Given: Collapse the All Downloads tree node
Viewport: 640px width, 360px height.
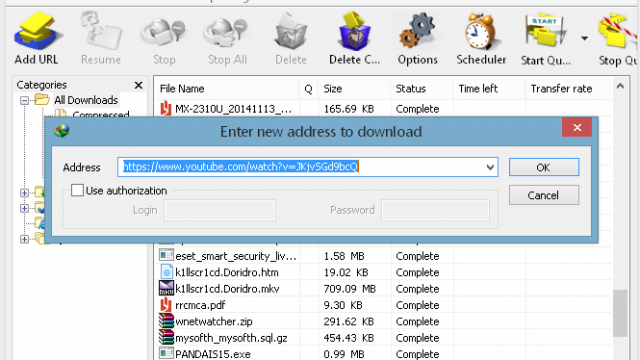Looking at the screenshot, I should click(x=24, y=100).
